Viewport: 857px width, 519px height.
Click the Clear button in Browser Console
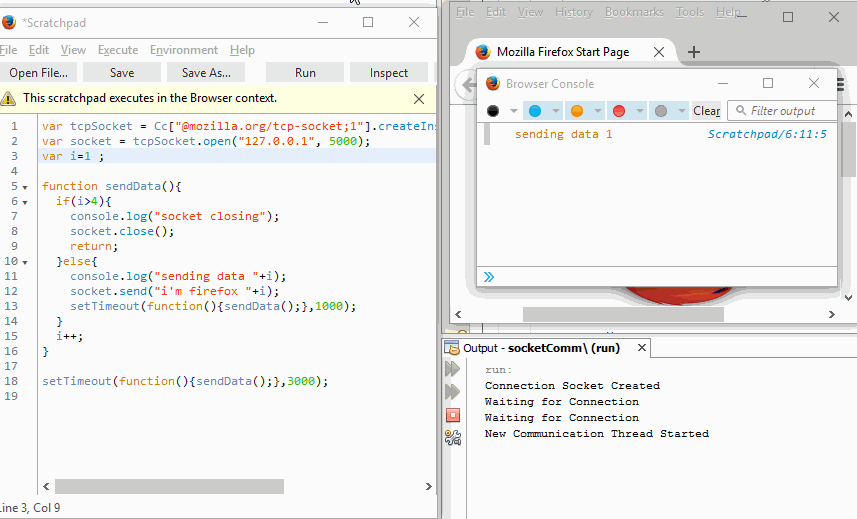[706, 111]
